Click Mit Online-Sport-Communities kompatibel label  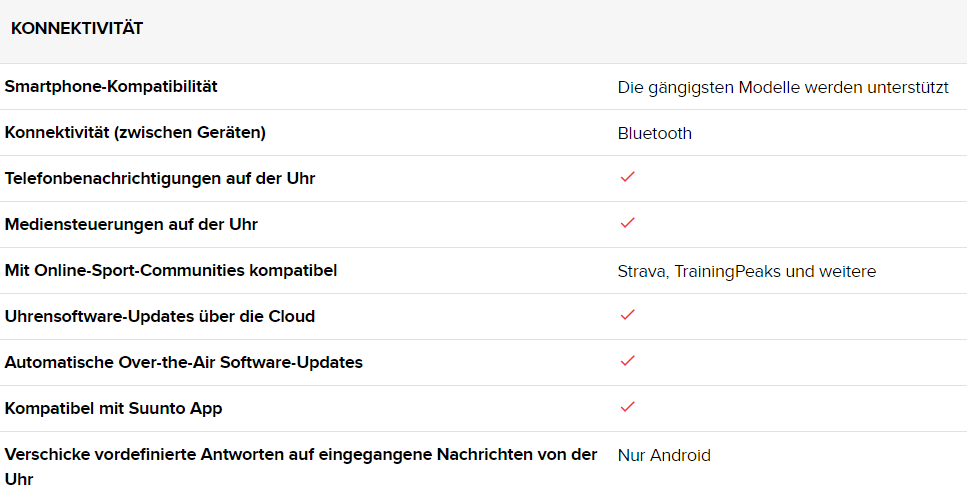pos(170,271)
